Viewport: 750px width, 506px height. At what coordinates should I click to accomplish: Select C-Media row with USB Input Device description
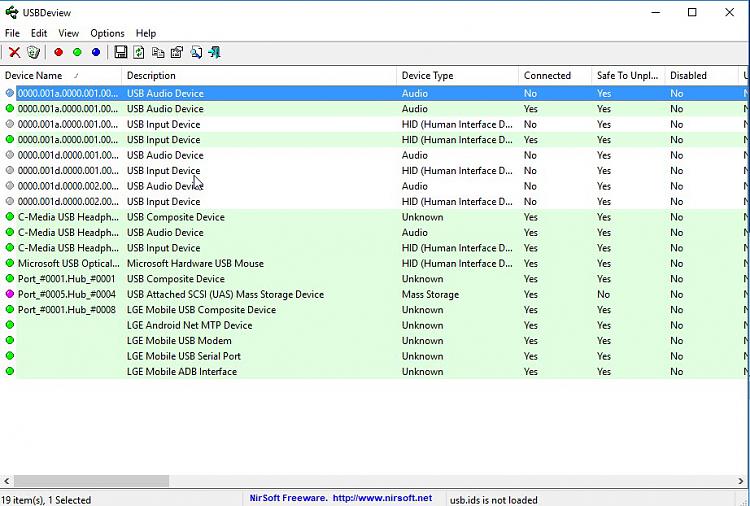coord(373,248)
